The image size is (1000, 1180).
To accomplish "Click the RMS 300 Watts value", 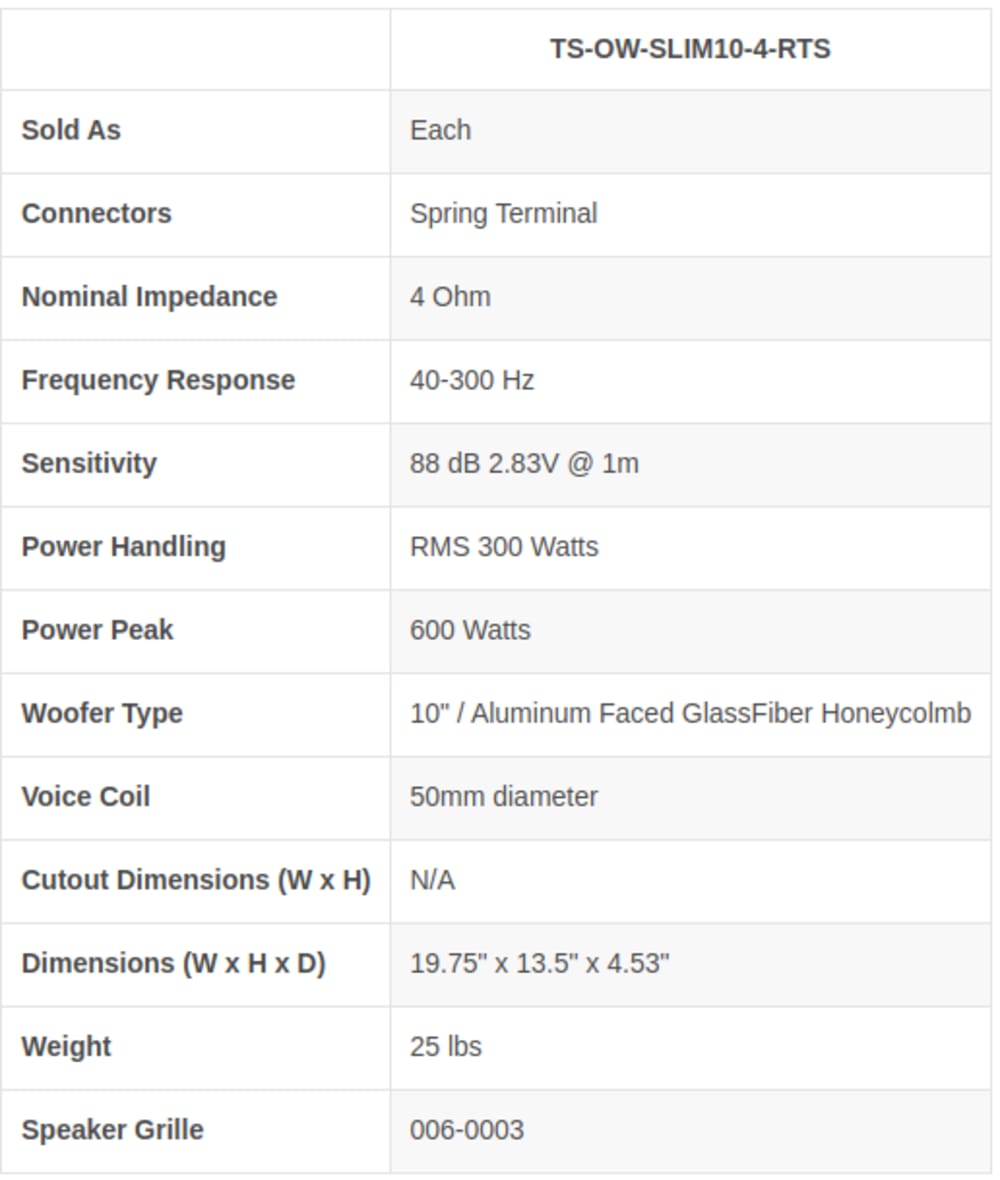I will coord(504,547).
